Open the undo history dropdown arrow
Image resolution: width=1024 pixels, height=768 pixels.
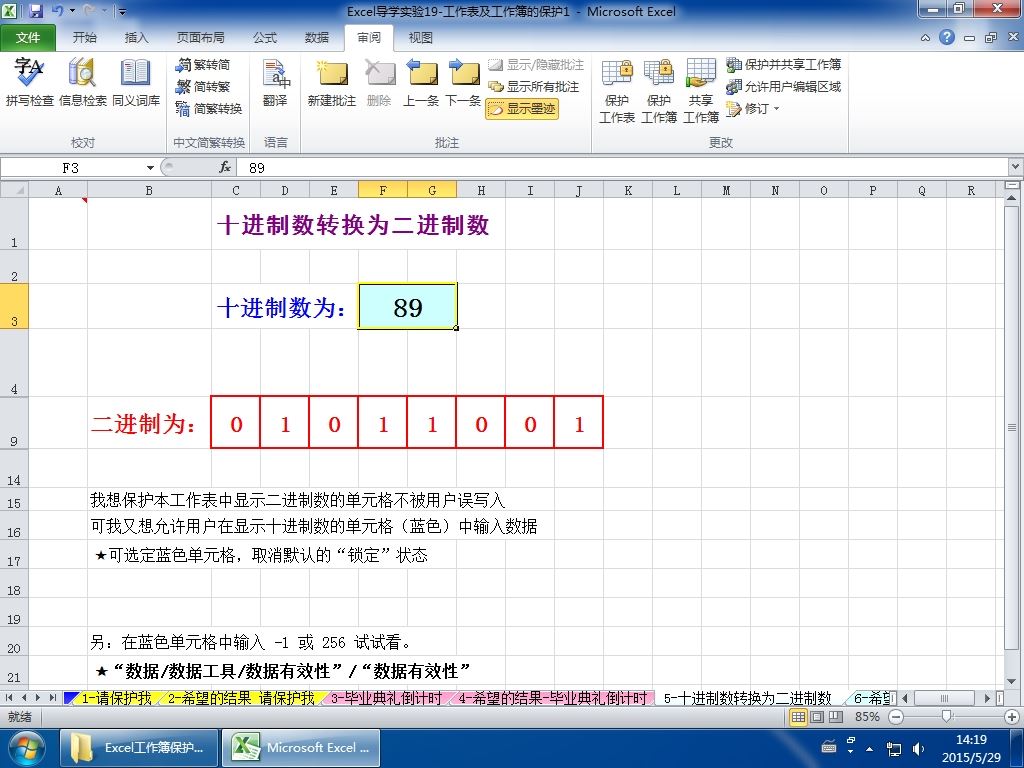click(72, 11)
